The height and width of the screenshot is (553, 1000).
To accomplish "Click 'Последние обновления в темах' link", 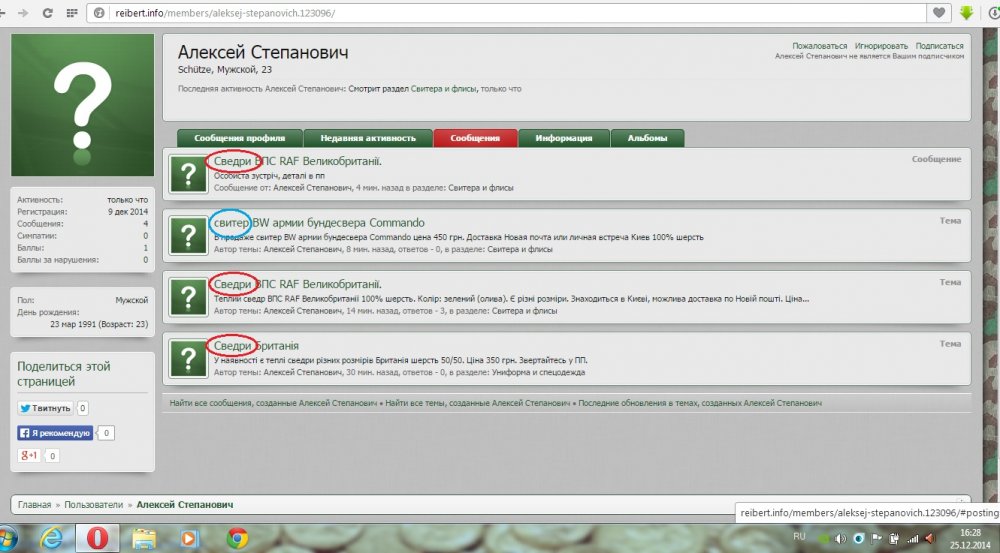I will tap(700, 403).
